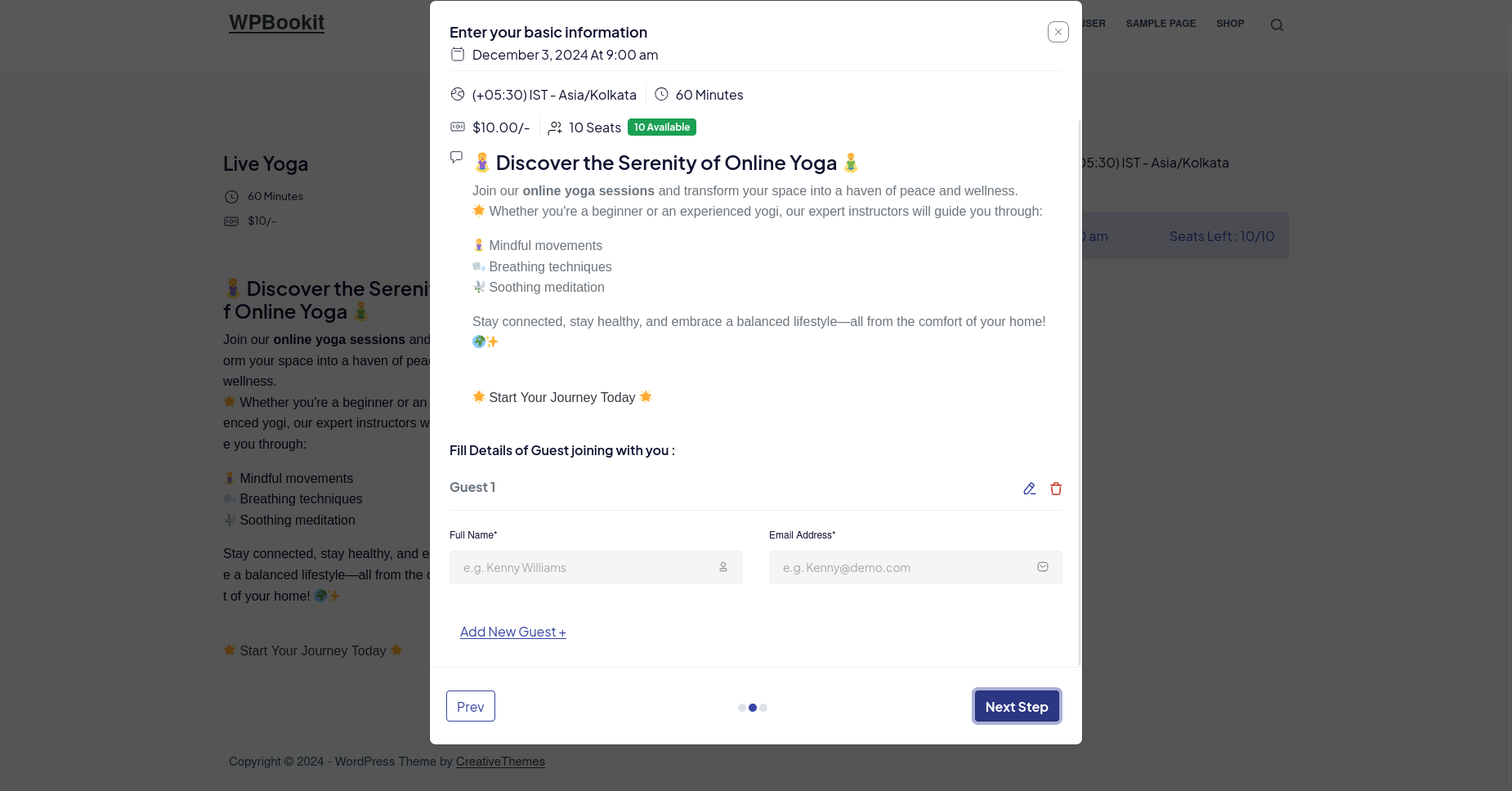This screenshot has width=1512, height=791.
Task: Open the search magnifier icon in header
Action: tap(1277, 25)
